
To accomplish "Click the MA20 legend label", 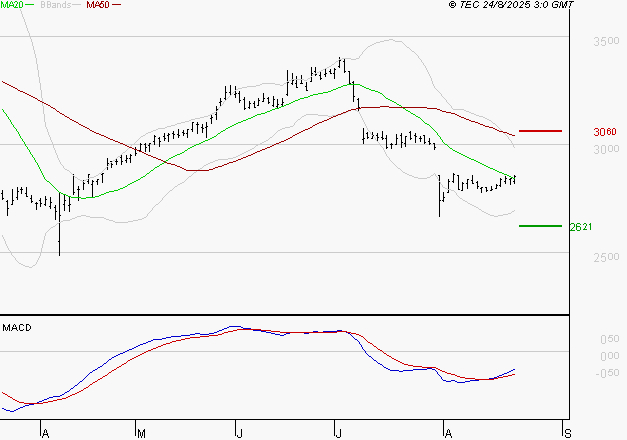I will (13, 5).
